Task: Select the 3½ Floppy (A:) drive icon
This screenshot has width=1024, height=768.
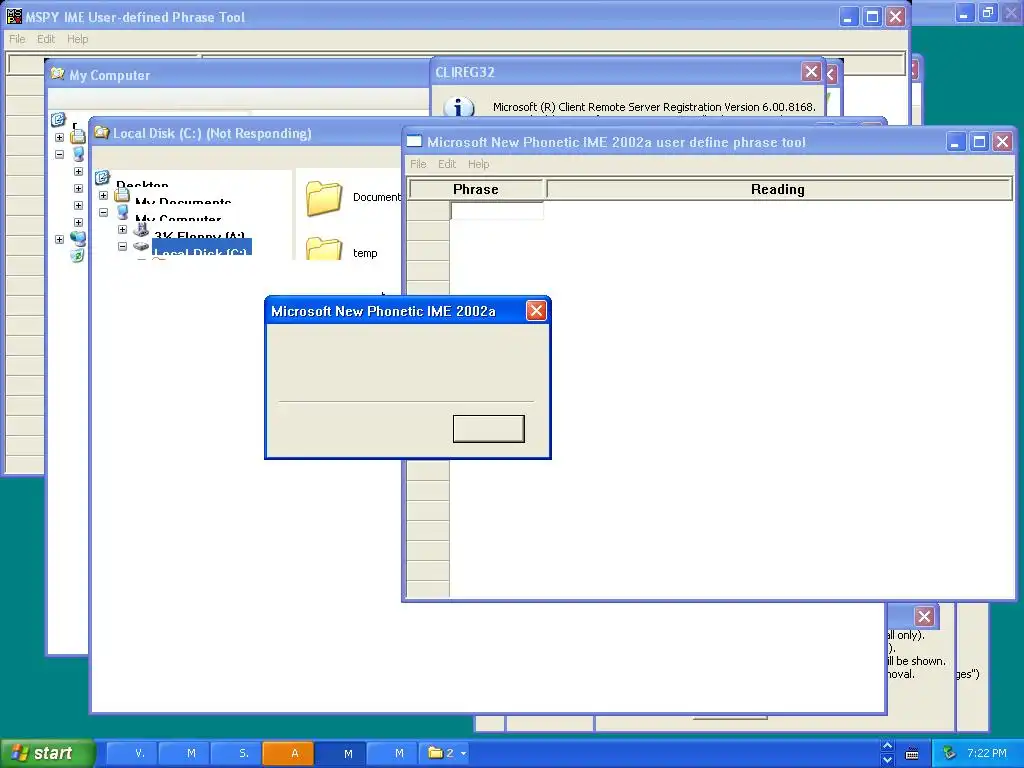Action: (141, 229)
